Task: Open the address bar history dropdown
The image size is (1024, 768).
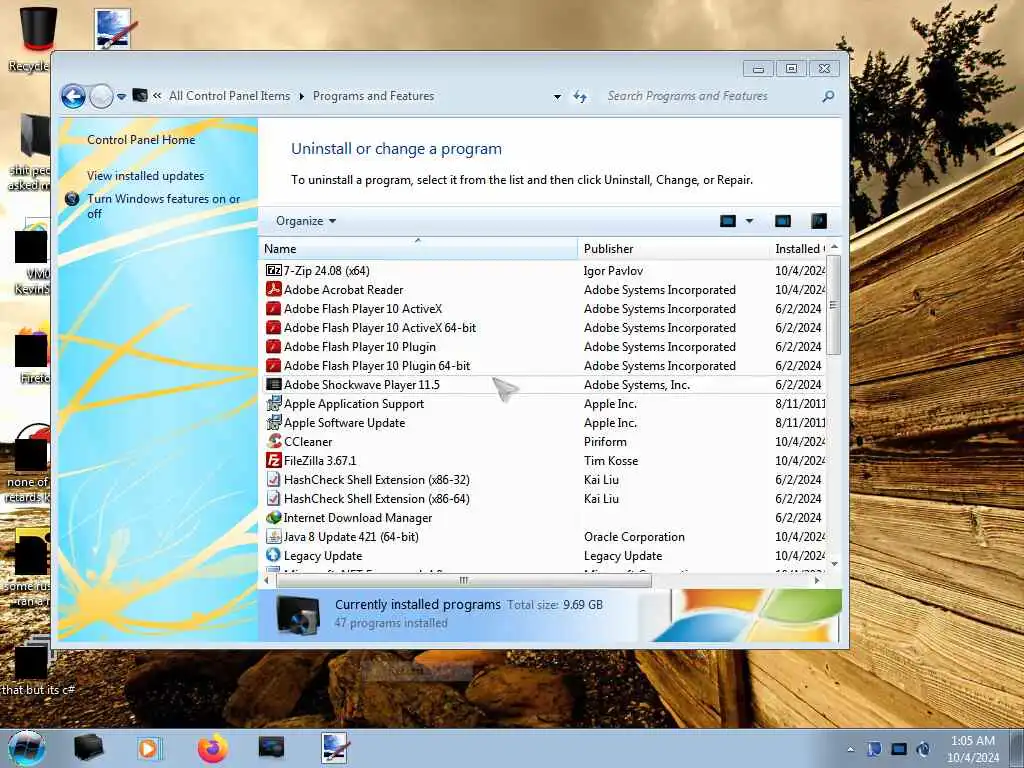Action: (x=557, y=97)
